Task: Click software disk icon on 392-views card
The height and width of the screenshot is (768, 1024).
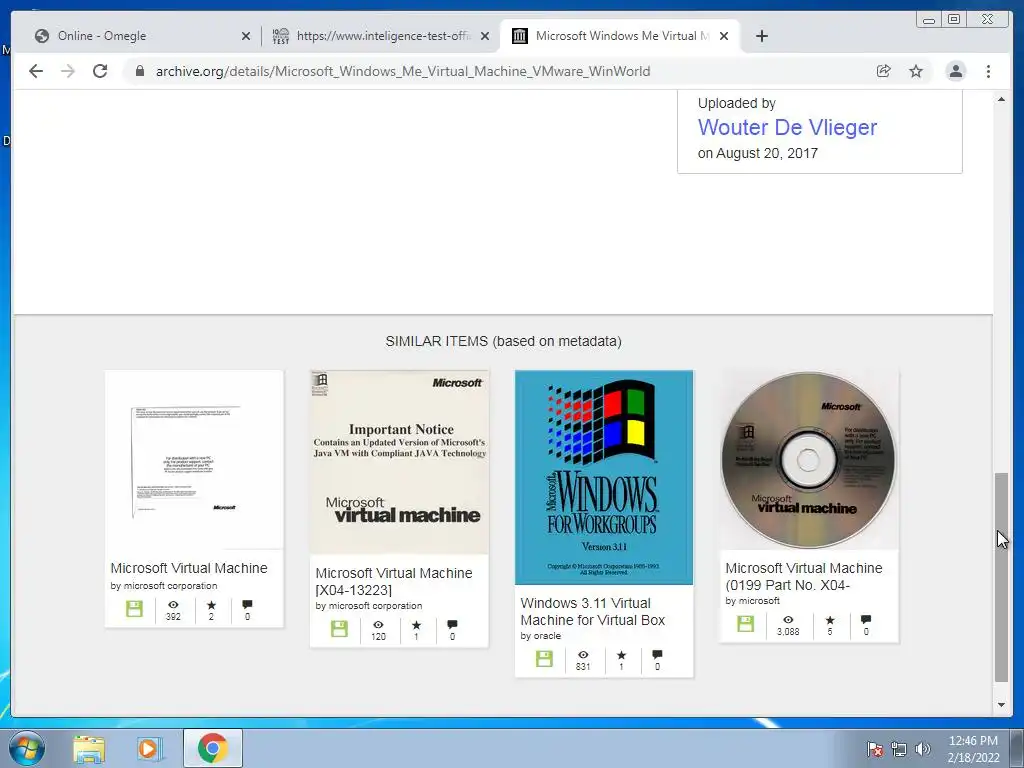Action: pyautogui.click(x=135, y=609)
